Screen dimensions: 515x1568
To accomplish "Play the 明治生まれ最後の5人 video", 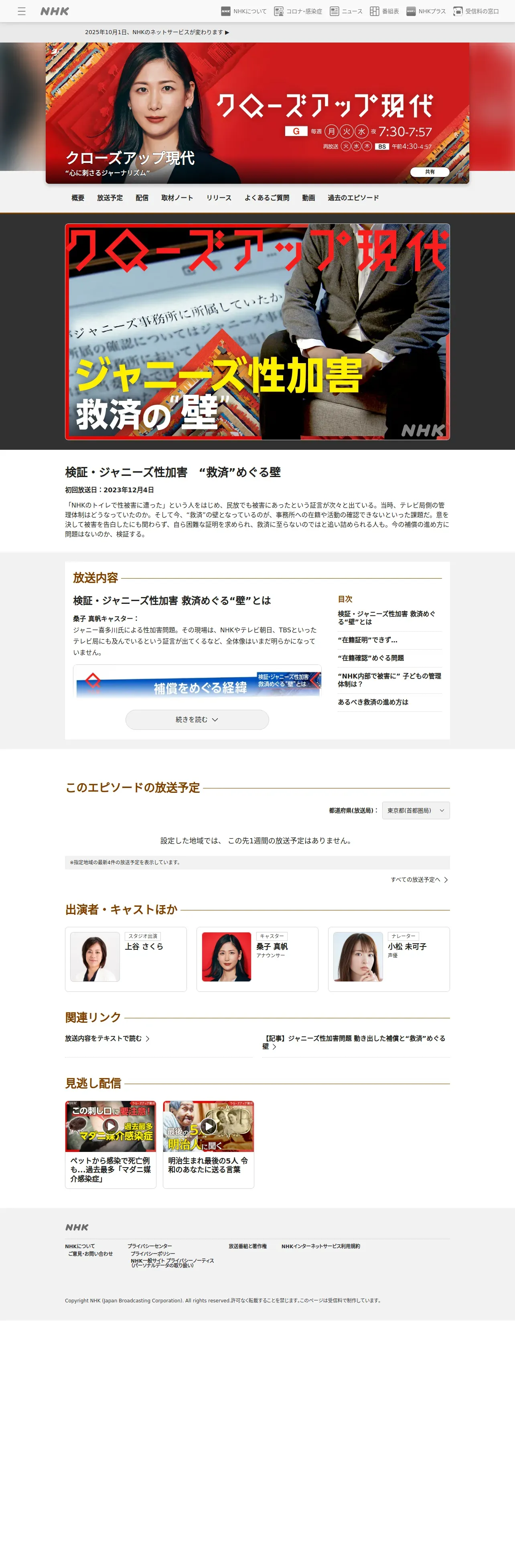I will click(208, 1126).
